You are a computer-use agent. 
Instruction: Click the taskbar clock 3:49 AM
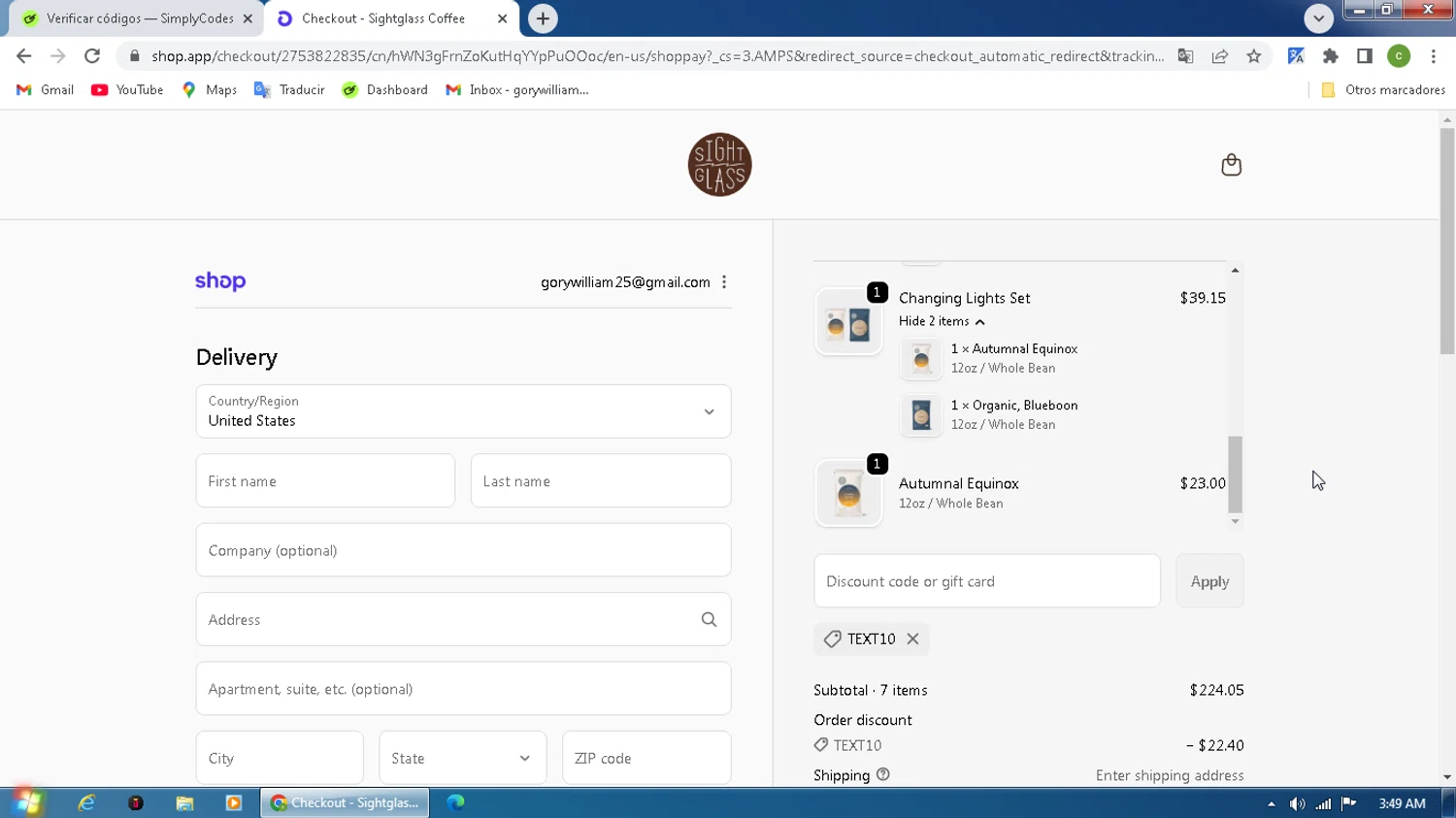(1402, 803)
